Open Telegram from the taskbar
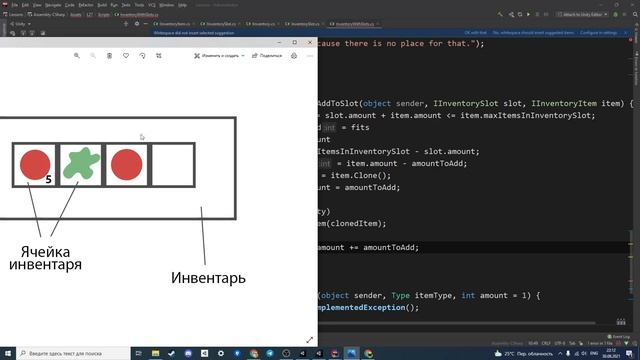The width and height of the screenshot is (640, 360). tap(270, 353)
